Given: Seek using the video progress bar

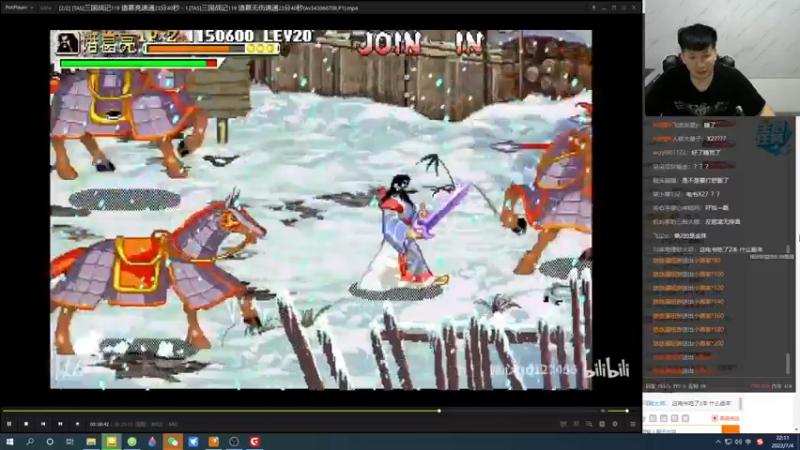Looking at the screenshot, I should tap(298, 411).
